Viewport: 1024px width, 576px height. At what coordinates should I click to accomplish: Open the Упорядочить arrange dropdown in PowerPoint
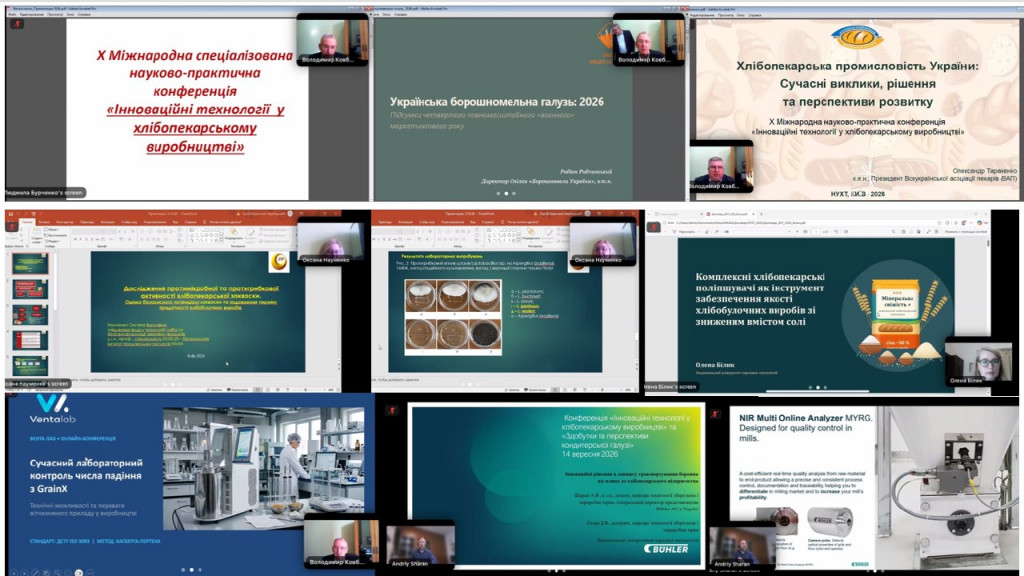(x=234, y=237)
